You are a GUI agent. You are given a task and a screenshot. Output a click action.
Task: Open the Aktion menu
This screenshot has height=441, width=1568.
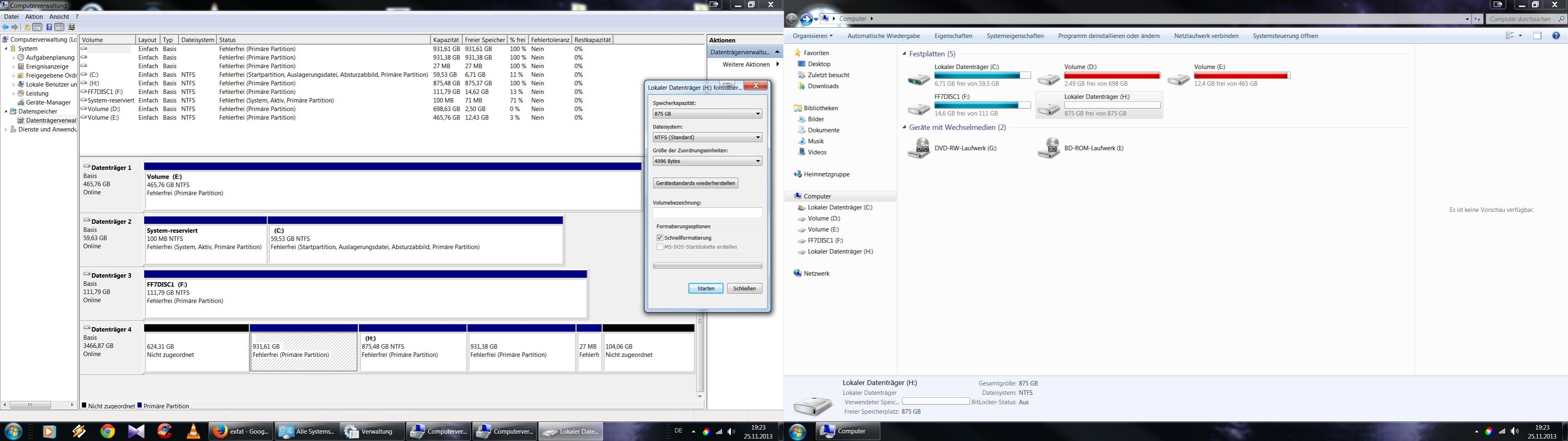pyautogui.click(x=33, y=16)
